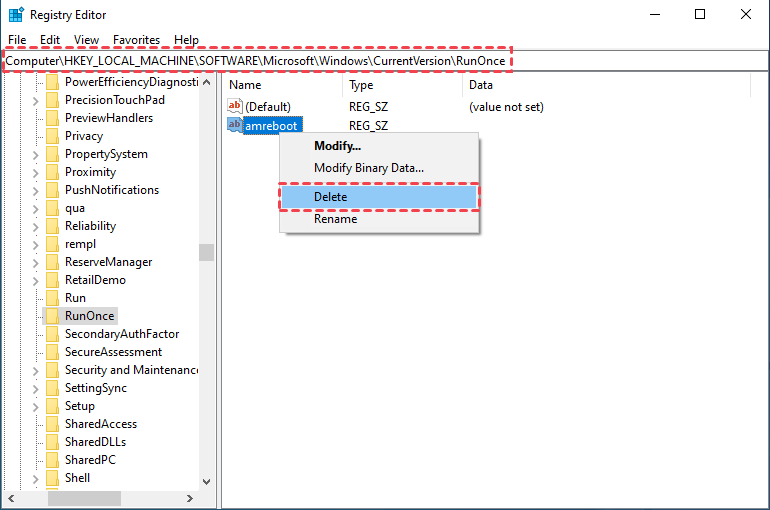Screen dimensions: 770x510
Task: Click the tree vertical scrollbar thumb
Action: click(207, 252)
